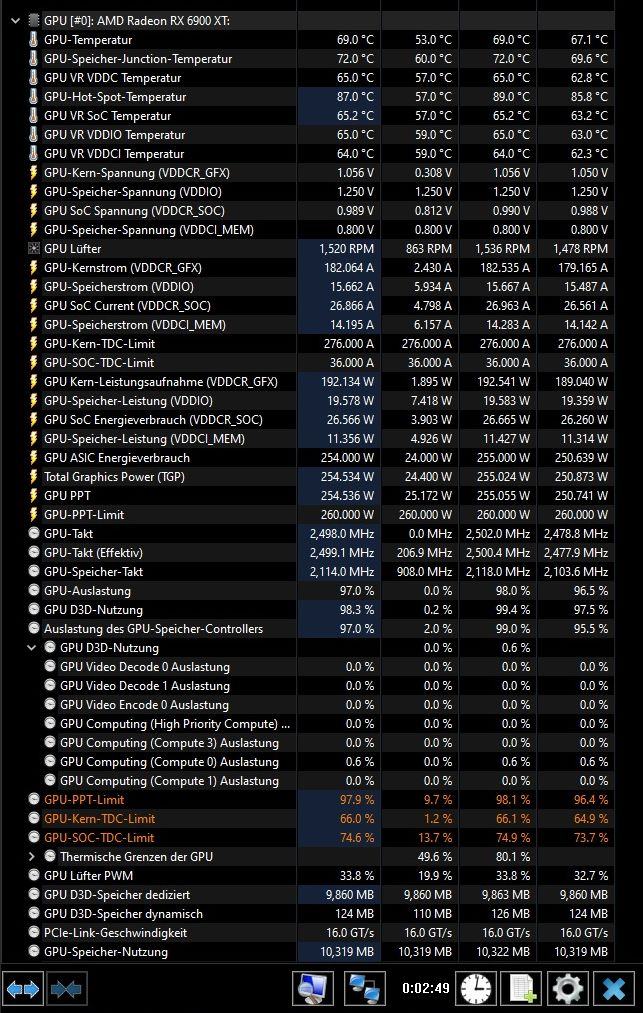Click the 97.9 % orange PPT limit value
Screen dimensions: 643x1013
(357, 800)
